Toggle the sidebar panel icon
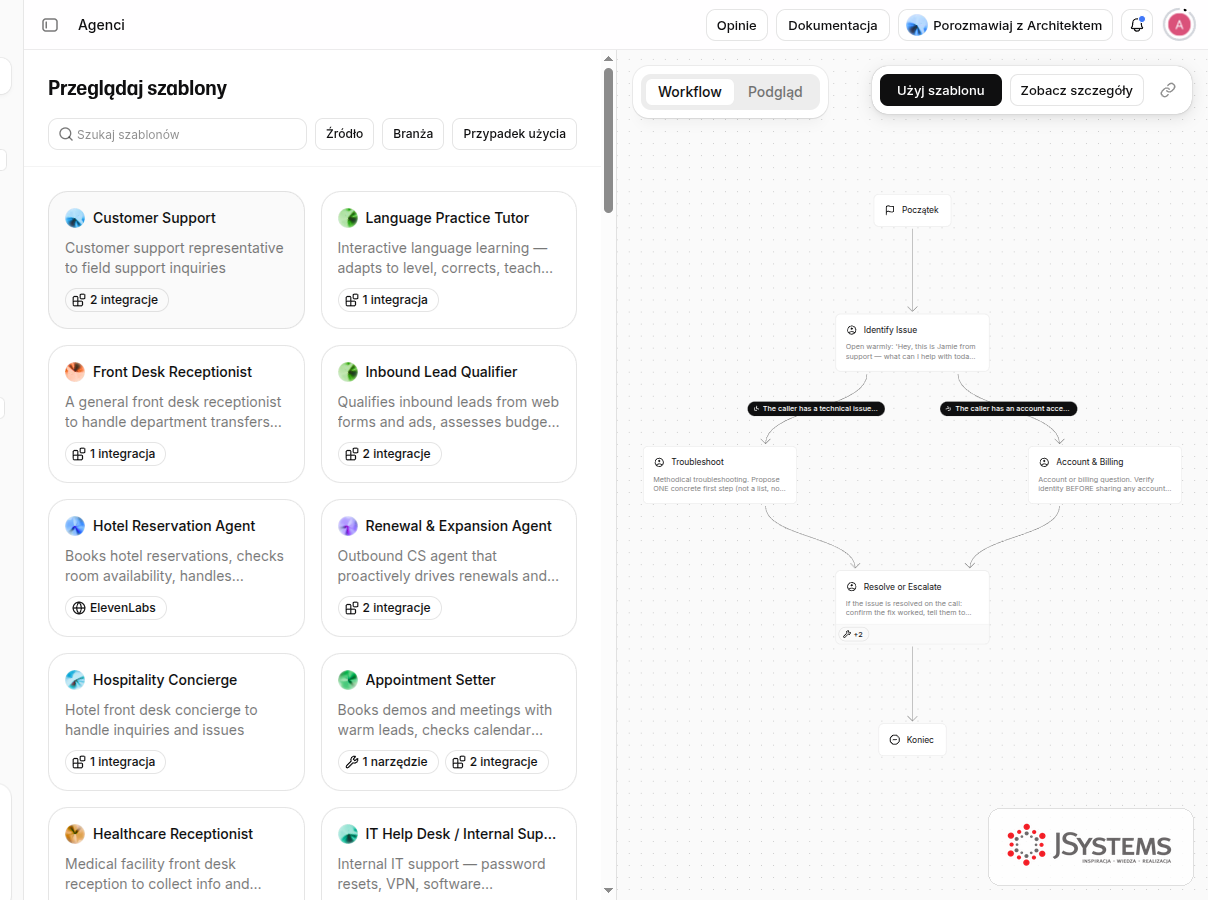The image size is (1208, 900). tap(50, 25)
